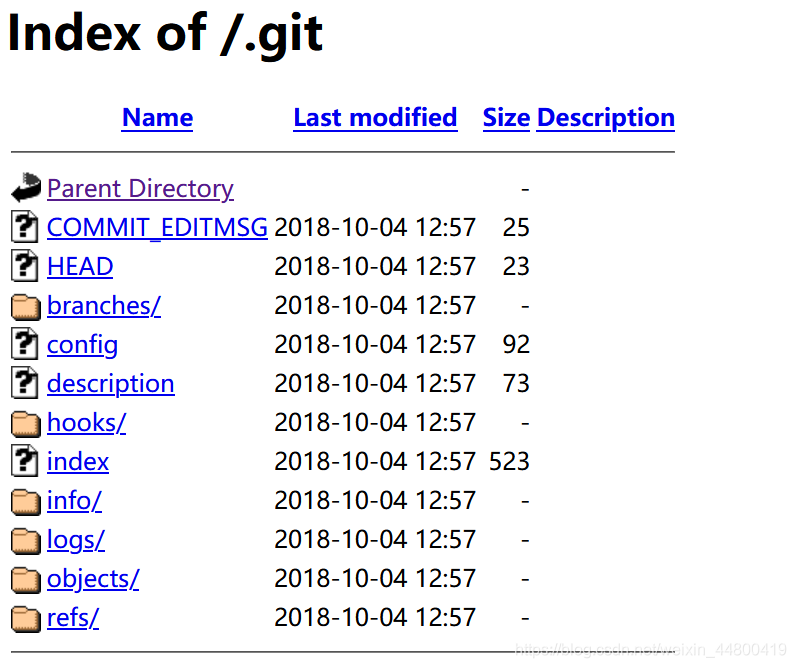Open the COMMIT_EDITMSG file link
The width and height of the screenshot is (796, 668).
[x=157, y=227]
